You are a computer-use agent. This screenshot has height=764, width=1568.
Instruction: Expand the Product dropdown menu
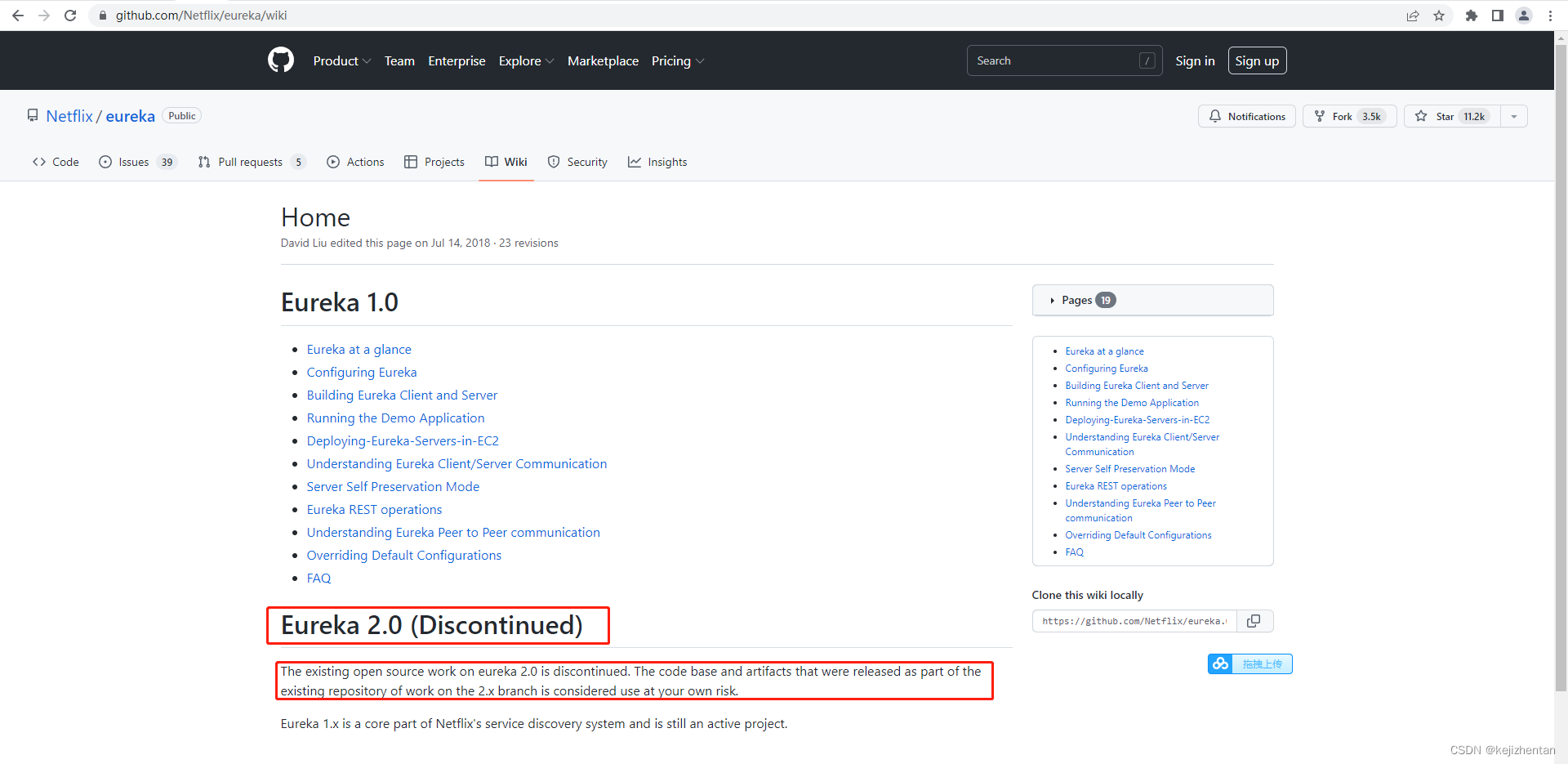tap(342, 60)
